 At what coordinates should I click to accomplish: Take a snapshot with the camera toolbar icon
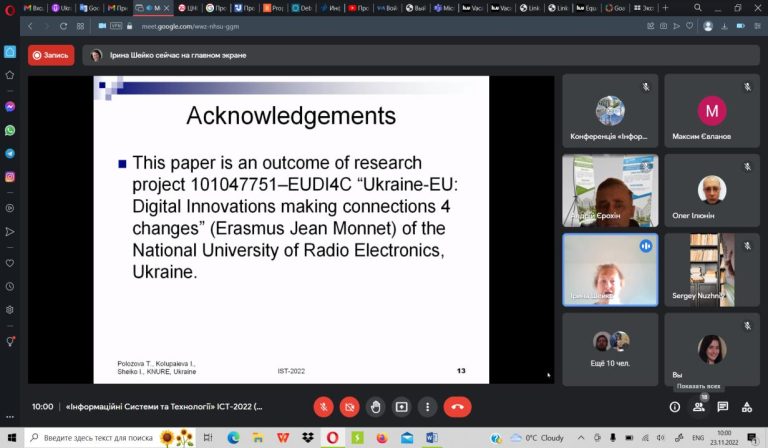click(663, 26)
